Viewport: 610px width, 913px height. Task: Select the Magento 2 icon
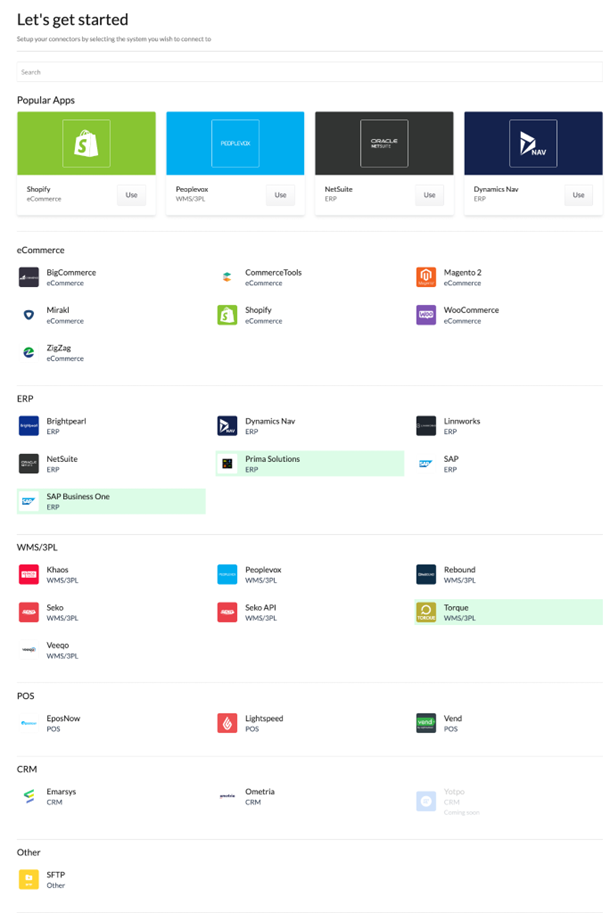click(426, 277)
